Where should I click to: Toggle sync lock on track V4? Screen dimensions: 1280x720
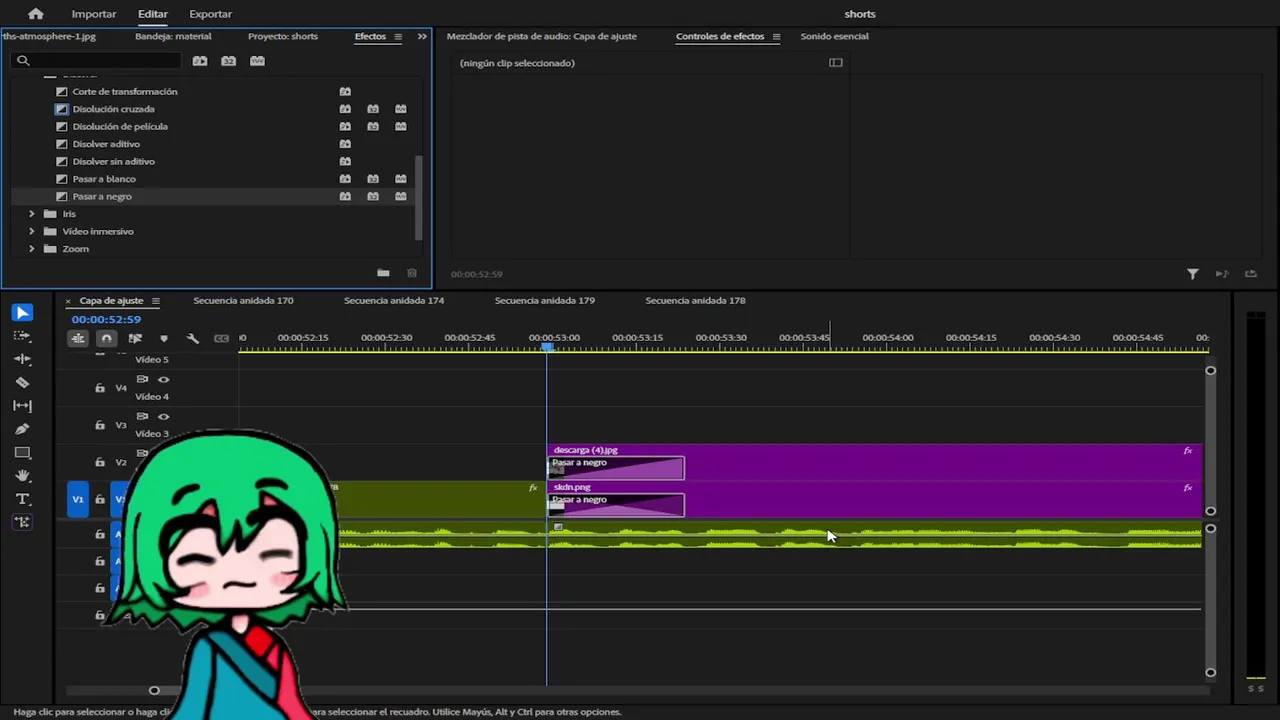pos(142,379)
